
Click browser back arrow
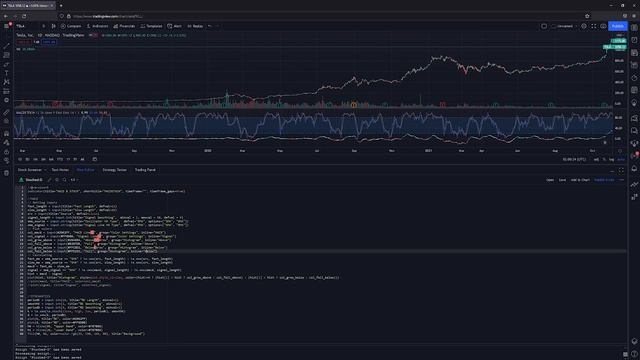pos(6,16)
